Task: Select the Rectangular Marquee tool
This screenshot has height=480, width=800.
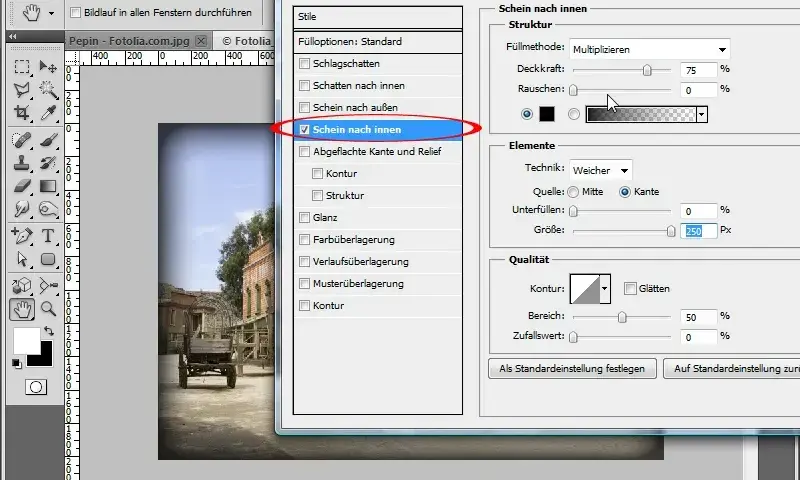Action: [21, 67]
